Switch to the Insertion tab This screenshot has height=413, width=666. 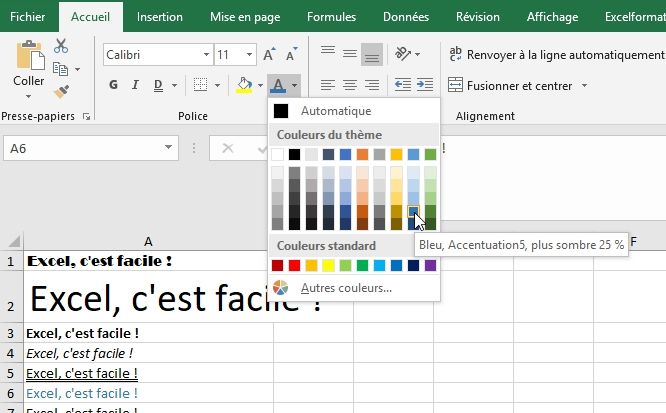pyautogui.click(x=160, y=17)
